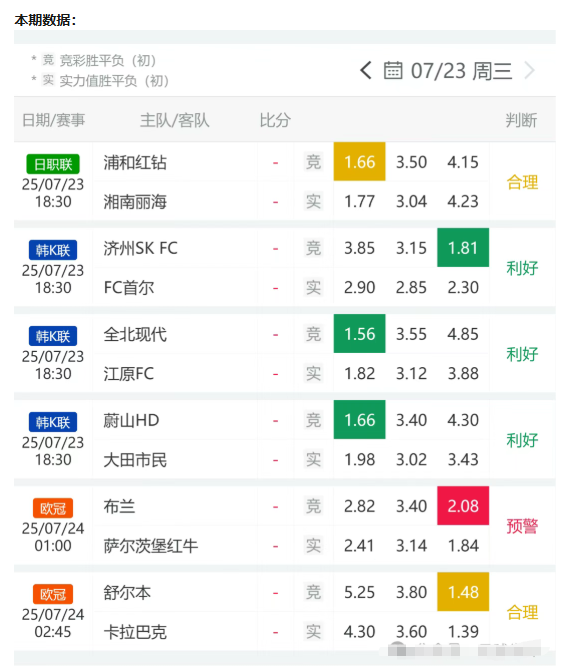Select green 1.81 odds for 济州SK FC

[x=463, y=248]
